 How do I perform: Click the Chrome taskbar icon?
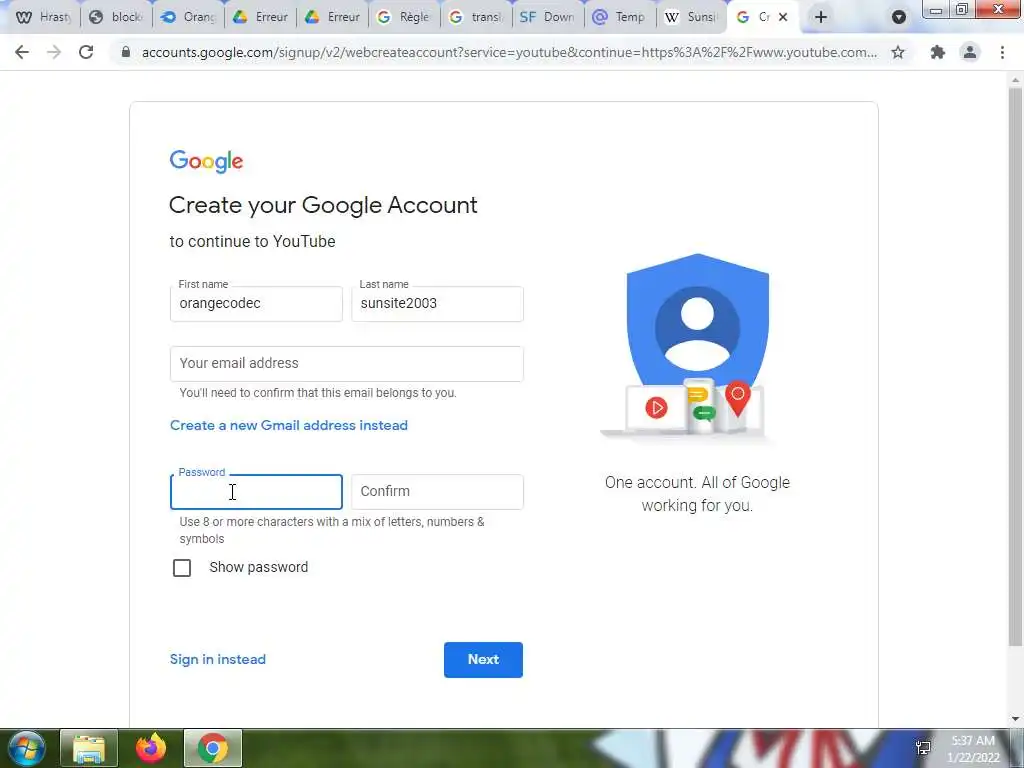coord(213,748)
